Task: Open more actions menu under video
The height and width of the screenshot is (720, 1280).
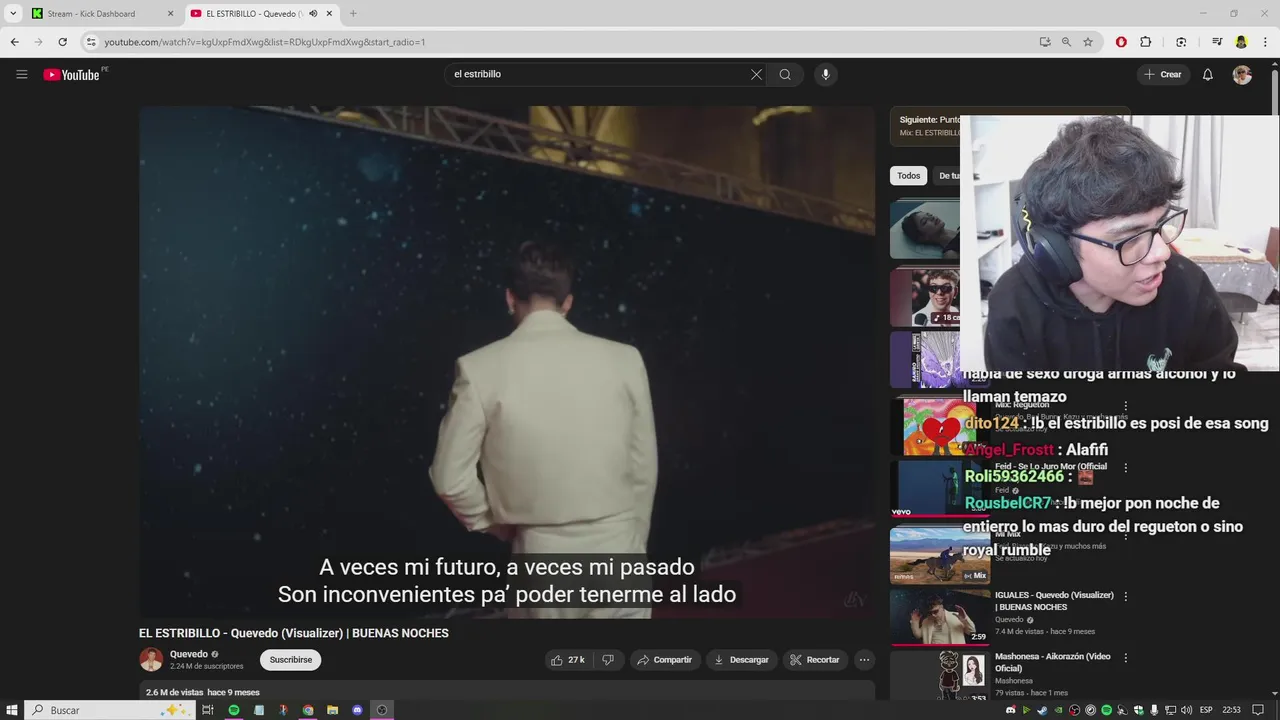Action: pos(864,660)
